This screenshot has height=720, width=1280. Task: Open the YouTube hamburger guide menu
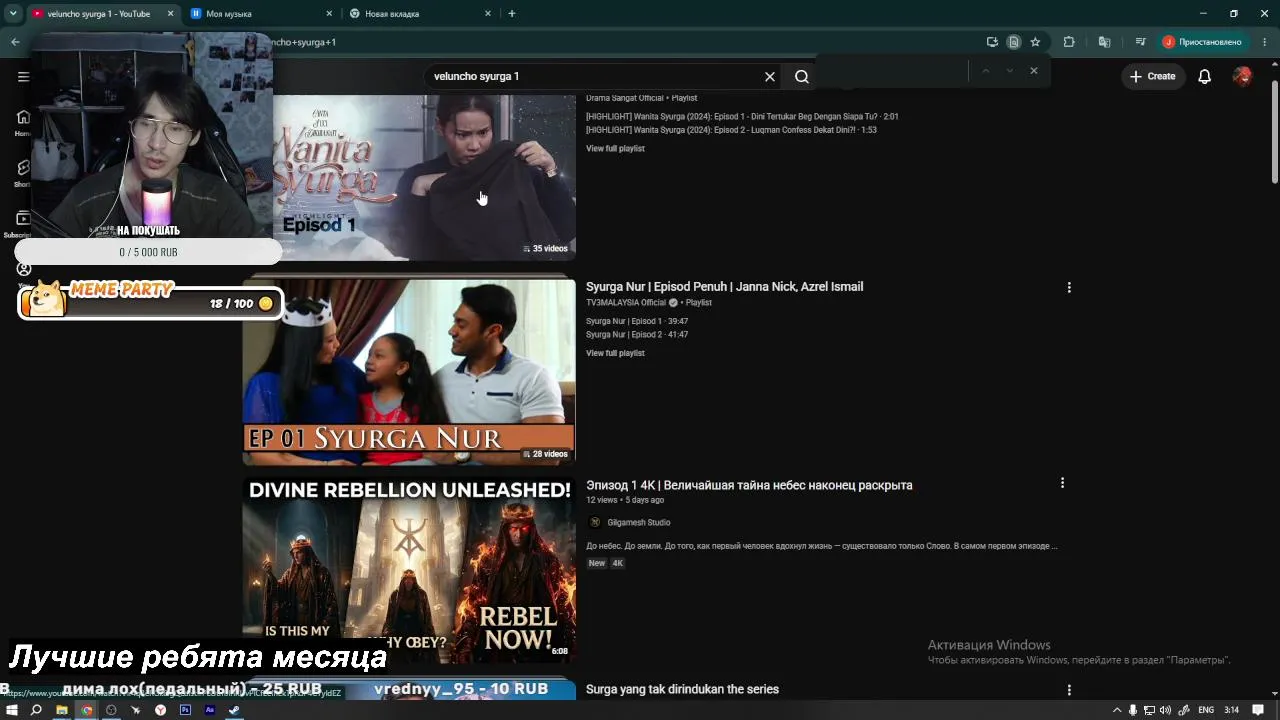click(23, 76)
